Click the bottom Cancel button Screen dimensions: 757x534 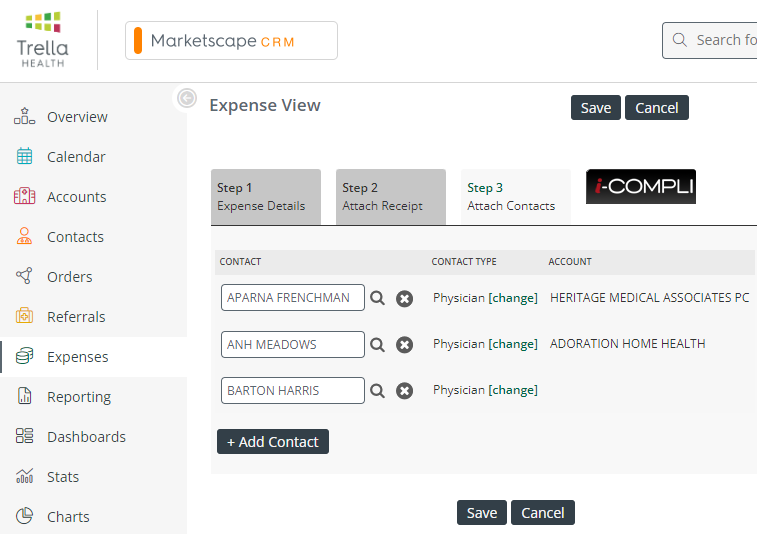coord(543,512)
